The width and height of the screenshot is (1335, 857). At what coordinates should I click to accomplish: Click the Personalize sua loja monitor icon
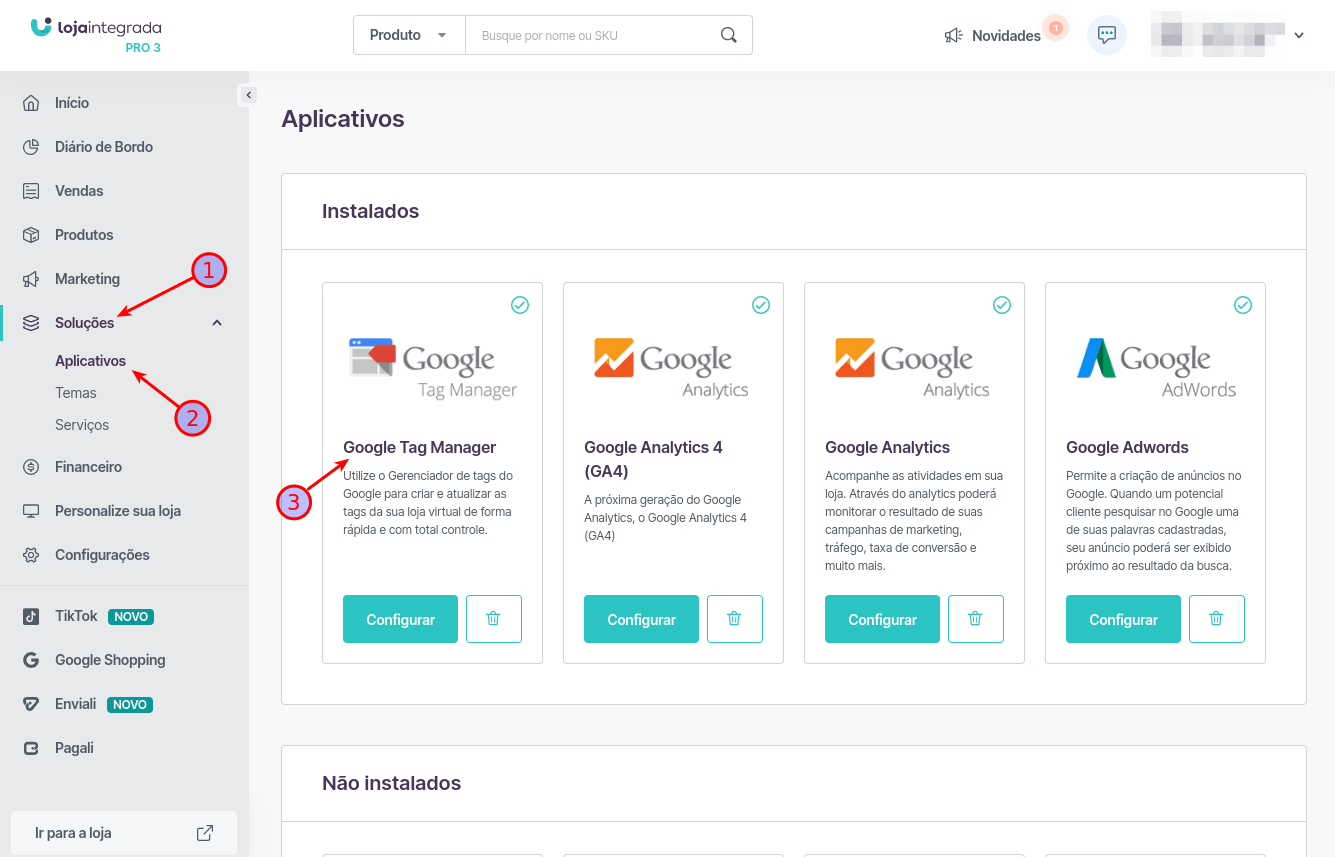tap(31, 511)
